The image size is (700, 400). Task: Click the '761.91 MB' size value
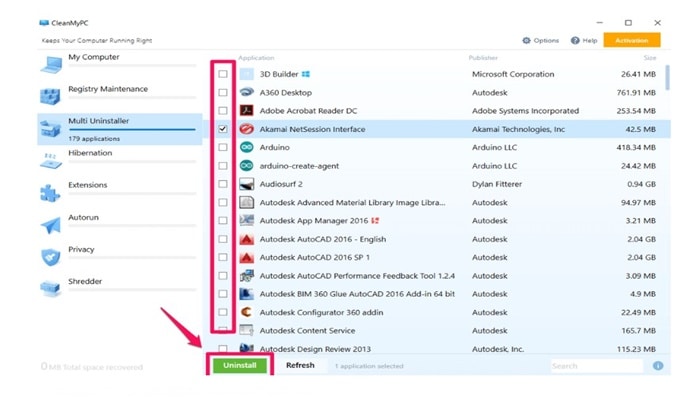[636, 92]
